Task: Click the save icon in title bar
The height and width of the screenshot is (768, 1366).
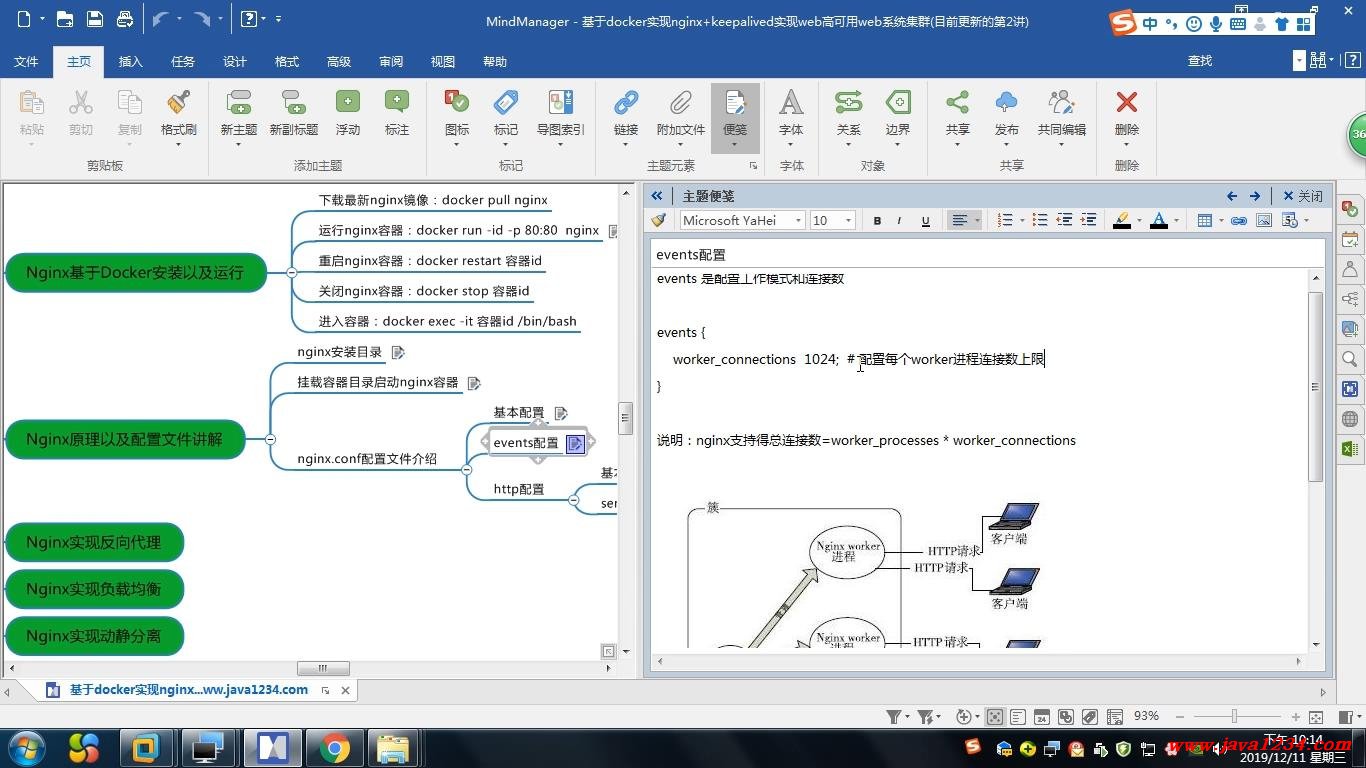Action: 95,19
